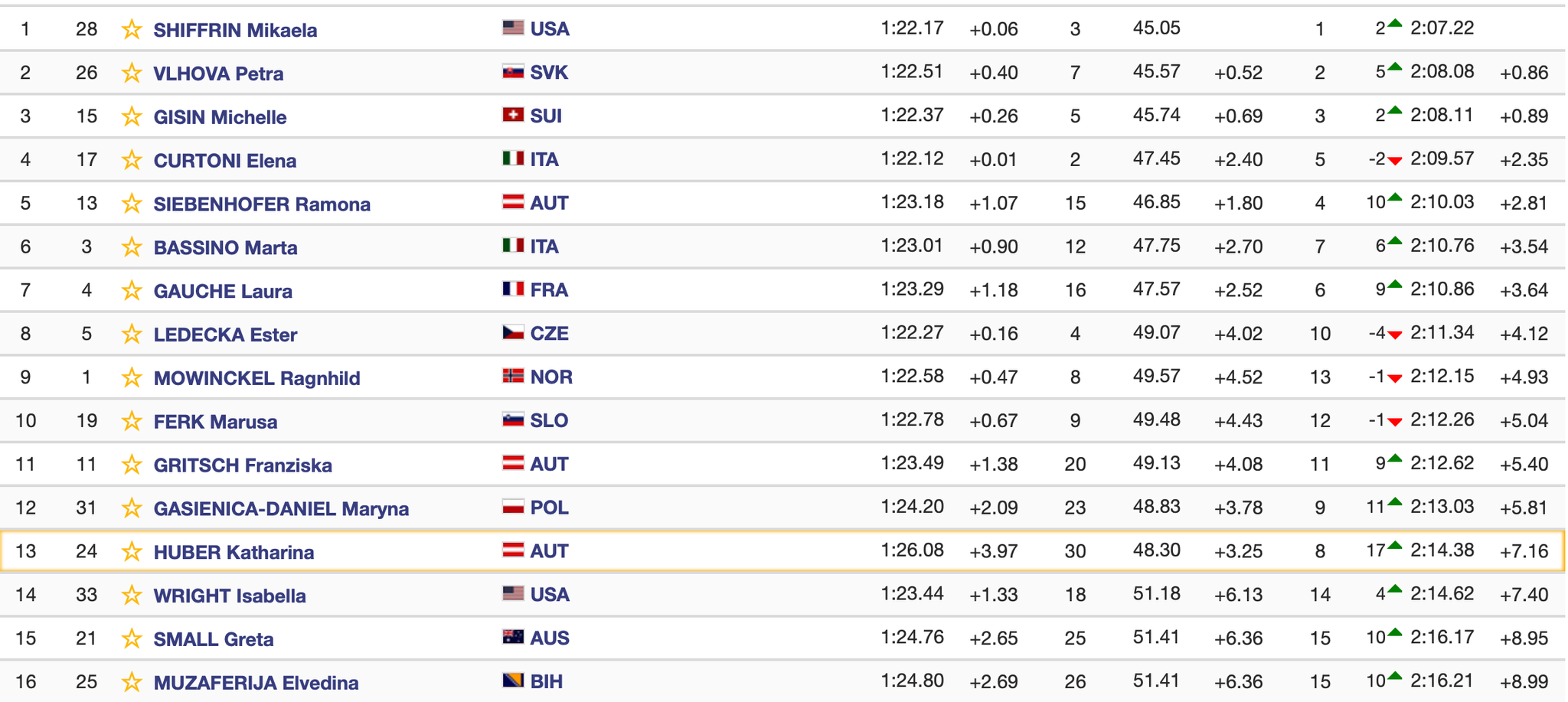The height and width of the screenshot is (702, 1568).
Task: Toggle favorite star for SHIFFRIN Mikaela
Action: 132,30
